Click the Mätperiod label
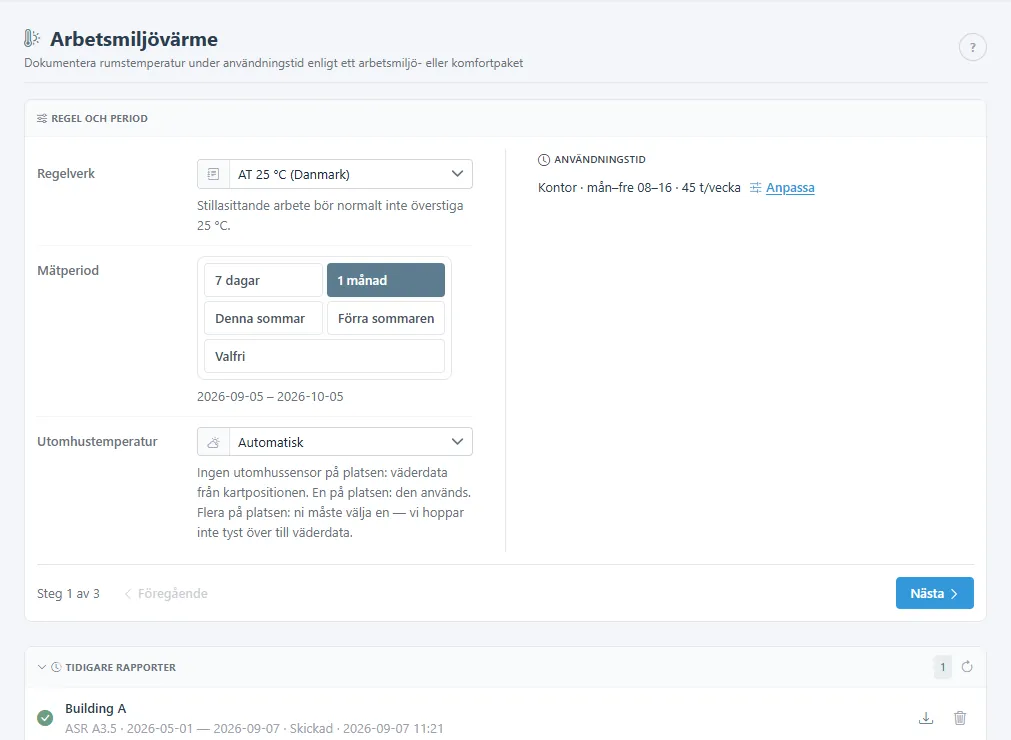This screenshot has height=740, width=1011. (68, 271)
